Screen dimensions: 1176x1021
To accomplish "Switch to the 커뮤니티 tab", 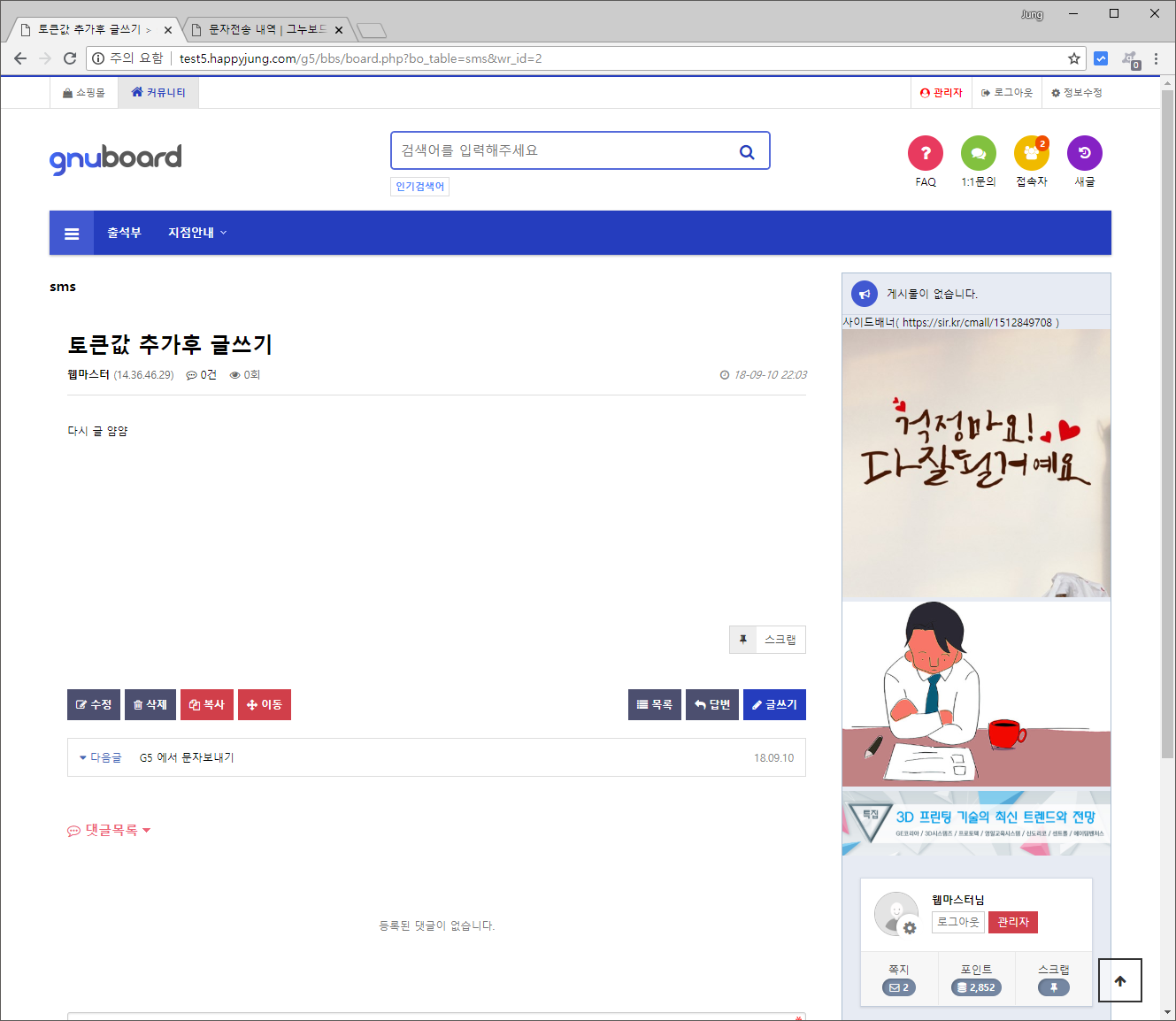I will 158,92.
